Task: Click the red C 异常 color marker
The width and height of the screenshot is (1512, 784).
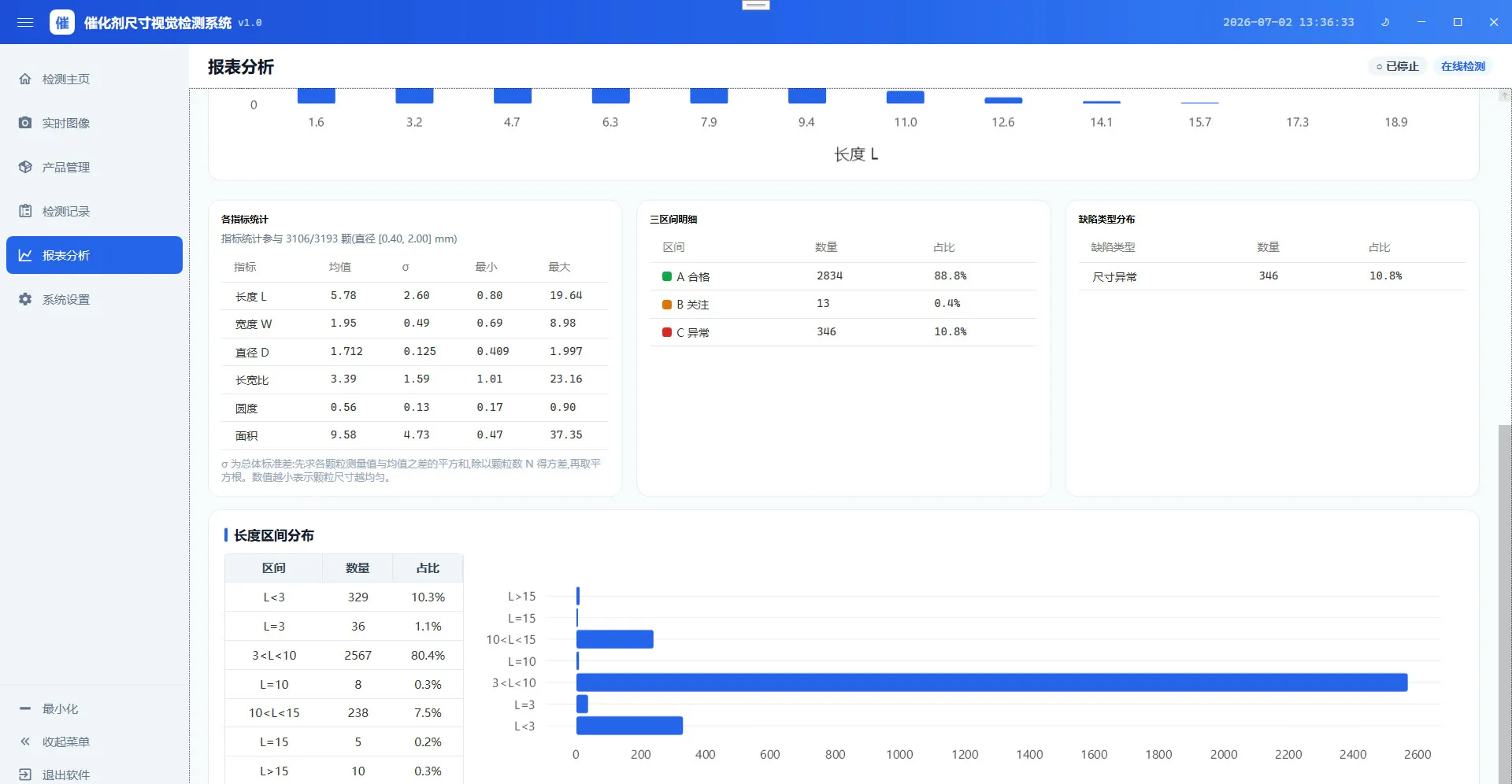Action: [x=667, y=332]
